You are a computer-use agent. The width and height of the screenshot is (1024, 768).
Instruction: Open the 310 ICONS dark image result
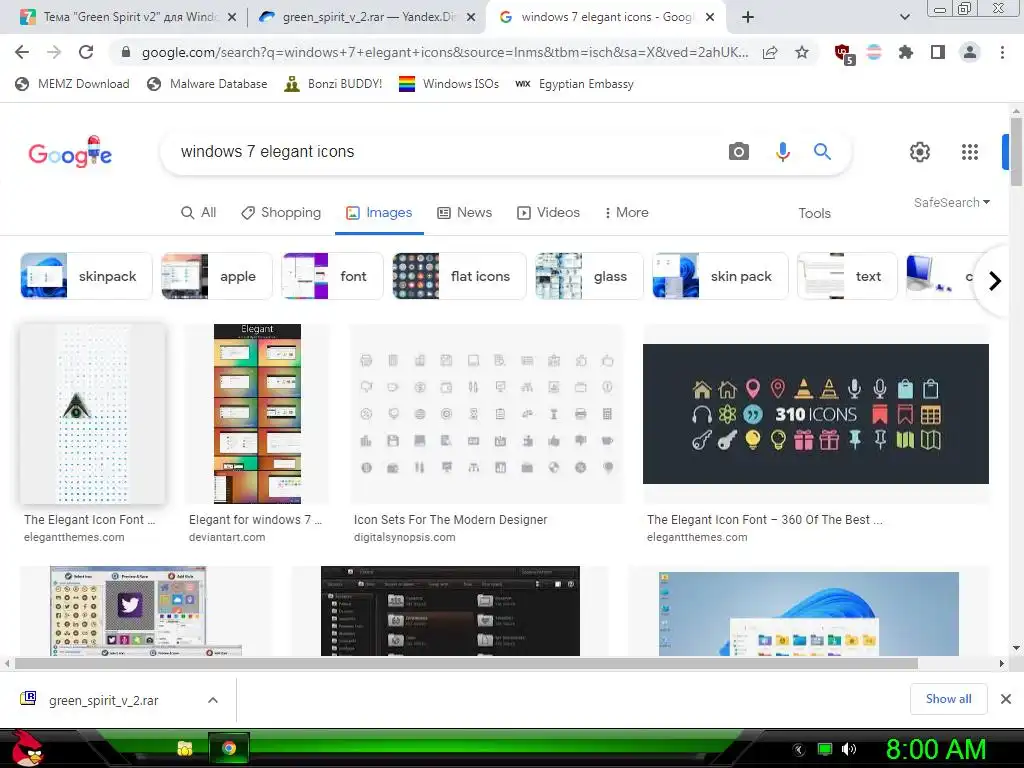(x=816, y=413)
